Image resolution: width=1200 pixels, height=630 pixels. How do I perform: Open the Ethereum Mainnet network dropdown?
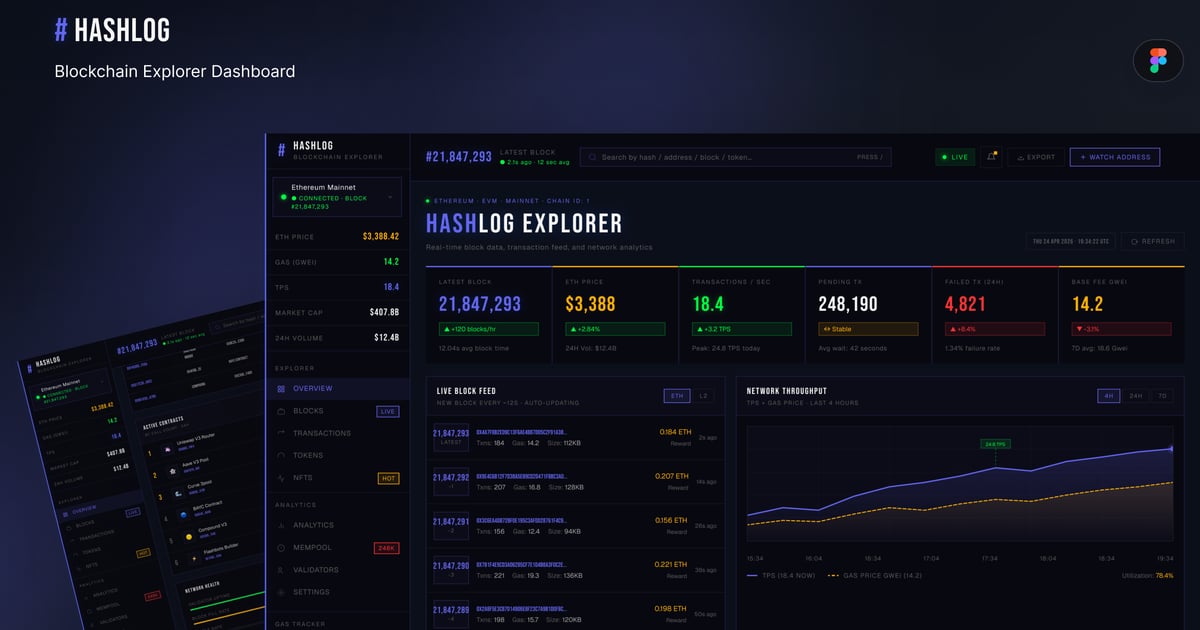pyautogui.click(x=337, y=198)
